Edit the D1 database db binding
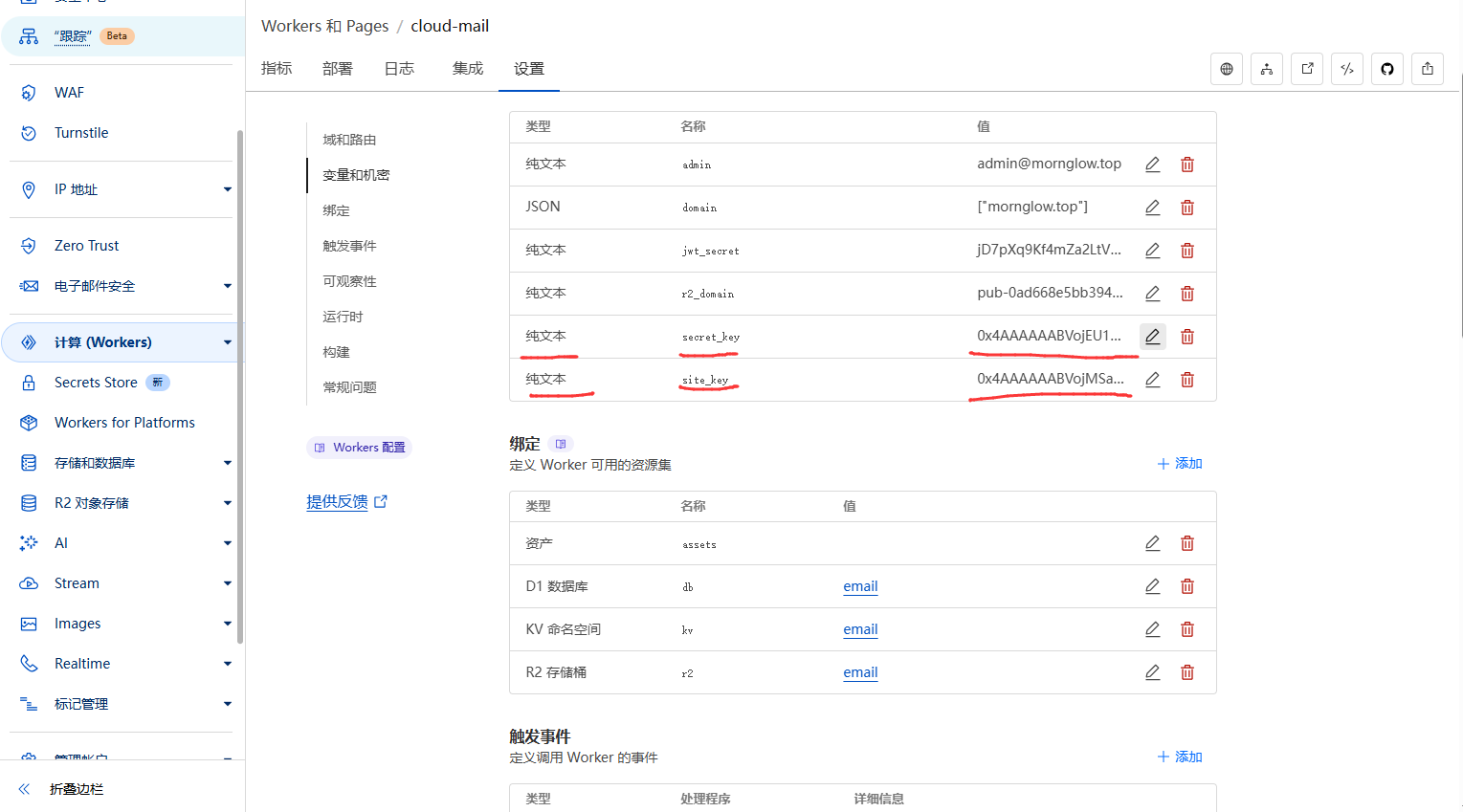The width and height of the screenshot is (1463, 812). click(1153, 586)
